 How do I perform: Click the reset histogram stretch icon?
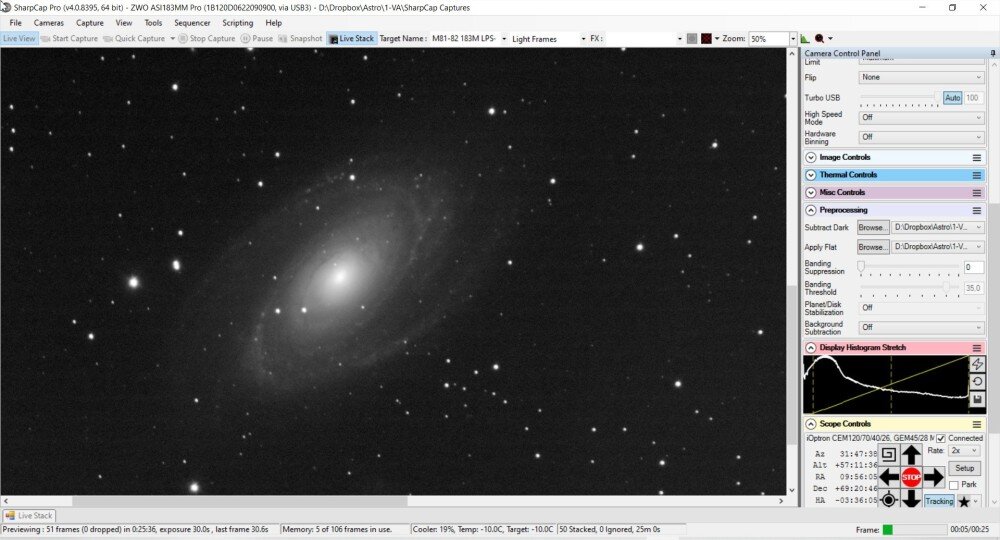977,381
